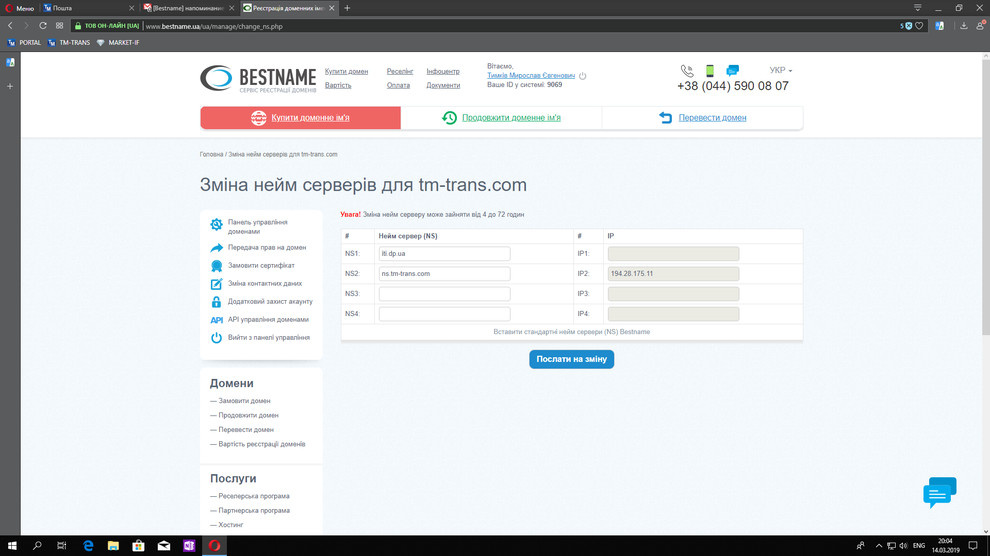Switch to the [Bestname] напоминание tab

tap(188, 8)
